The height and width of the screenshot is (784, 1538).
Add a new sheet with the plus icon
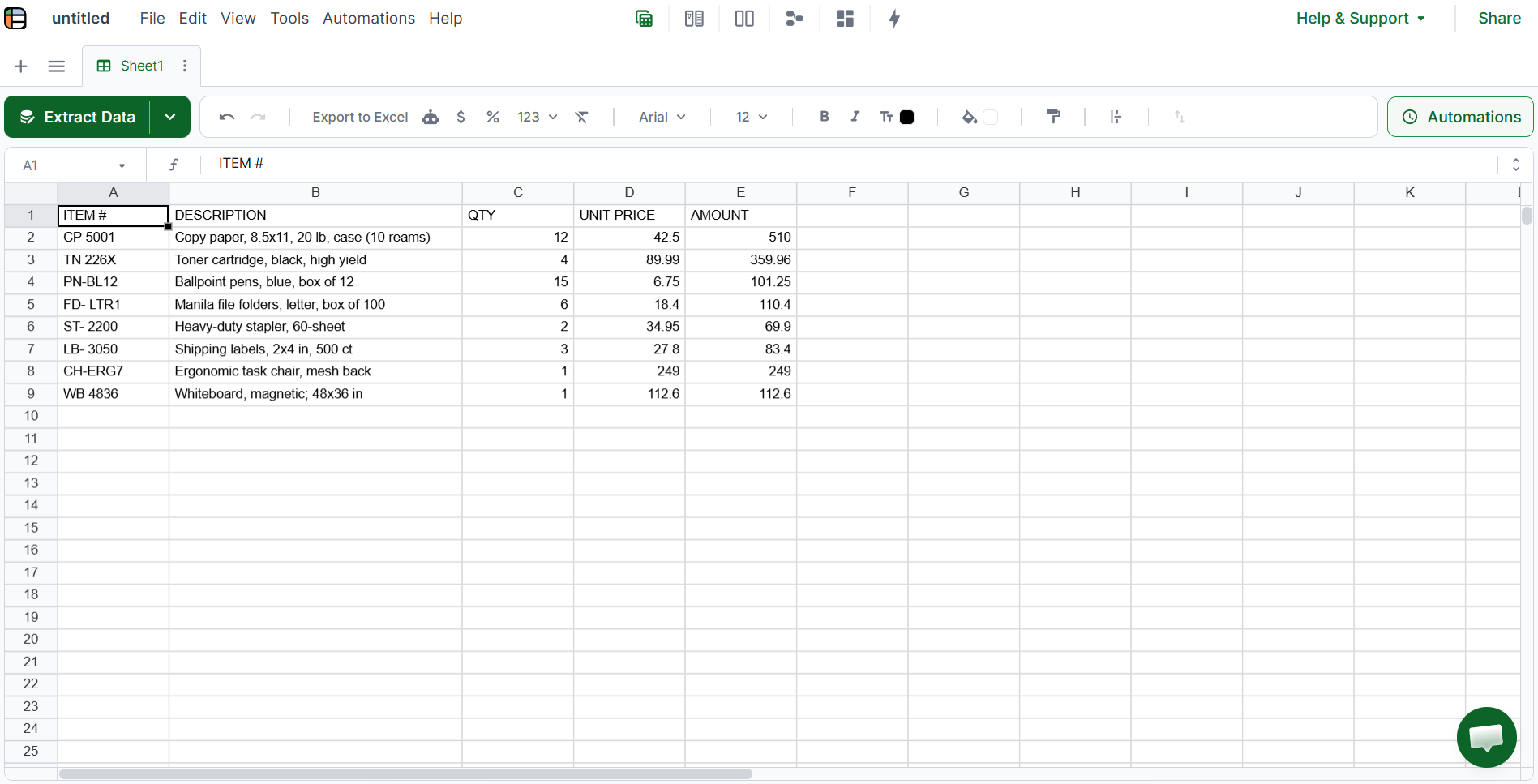coord(21,66)
